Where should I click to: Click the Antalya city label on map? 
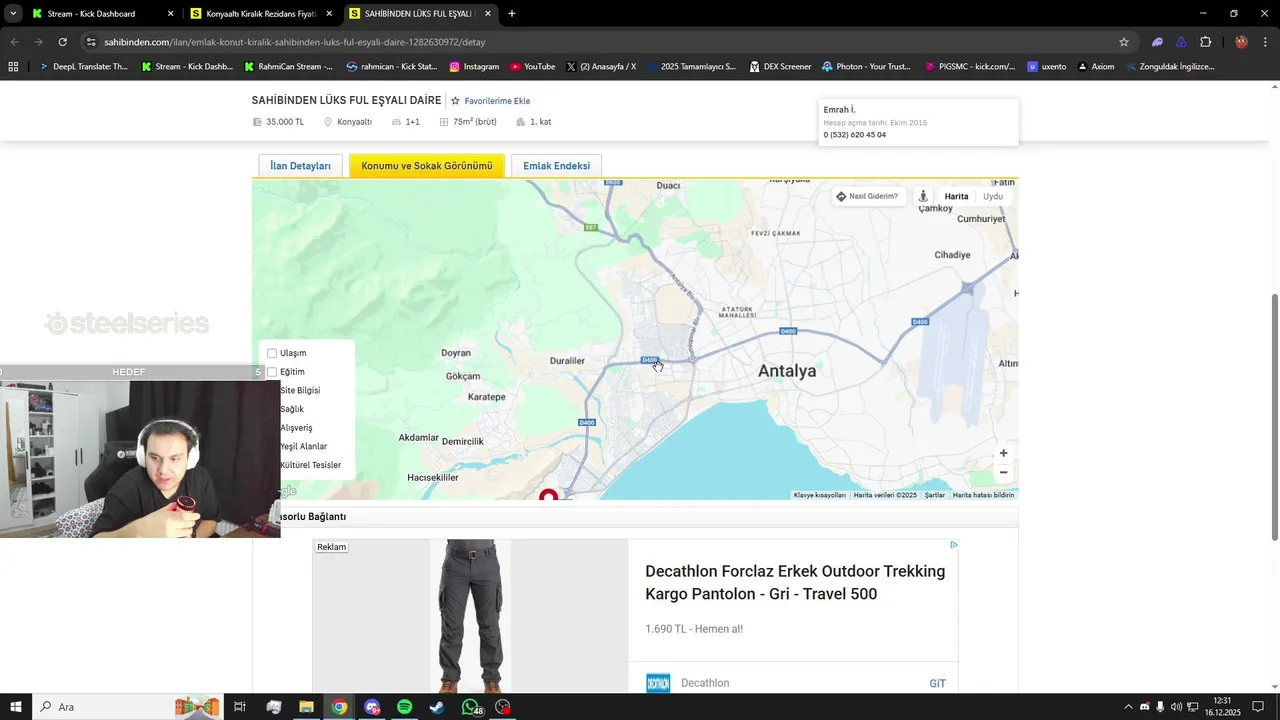[787, 371]
